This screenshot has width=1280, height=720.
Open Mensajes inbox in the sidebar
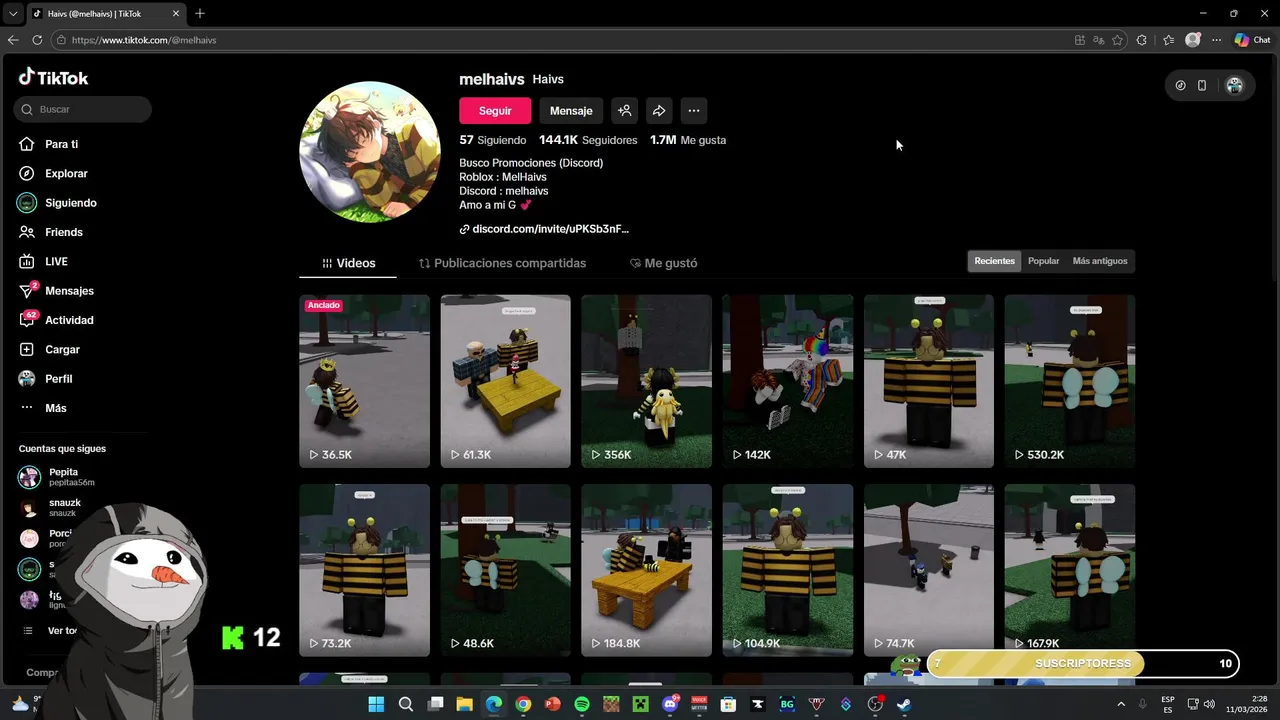pyautogui.click(x=56, y=291)
